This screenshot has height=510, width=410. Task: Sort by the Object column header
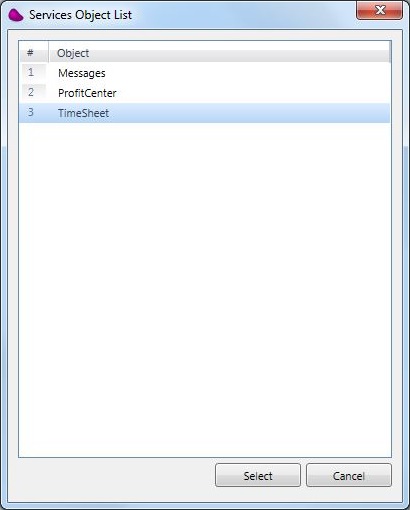(x=219, y=53)
